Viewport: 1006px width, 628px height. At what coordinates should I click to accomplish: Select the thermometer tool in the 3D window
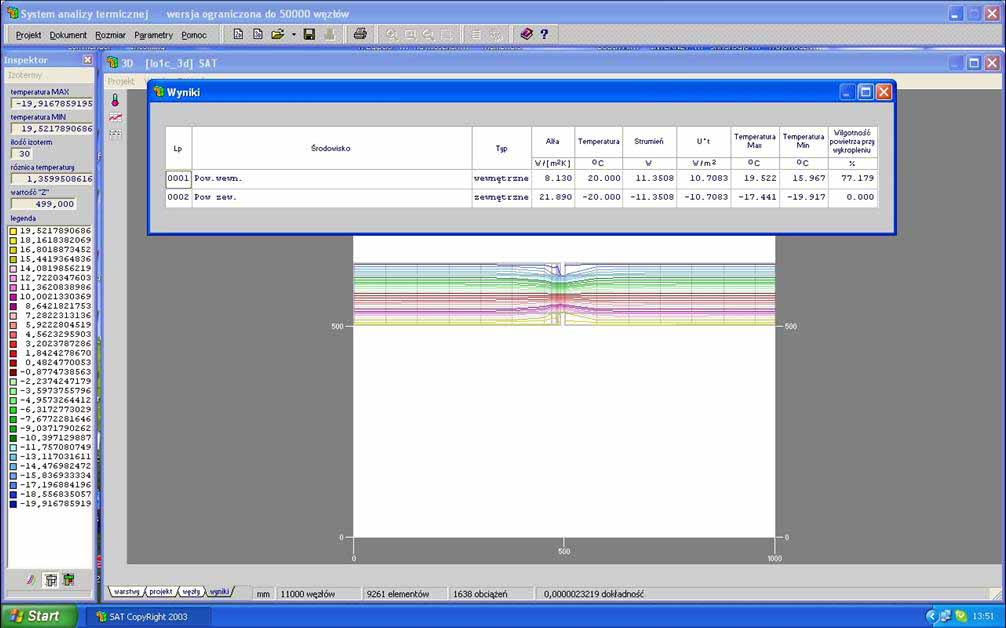click(x=115, y=100)
